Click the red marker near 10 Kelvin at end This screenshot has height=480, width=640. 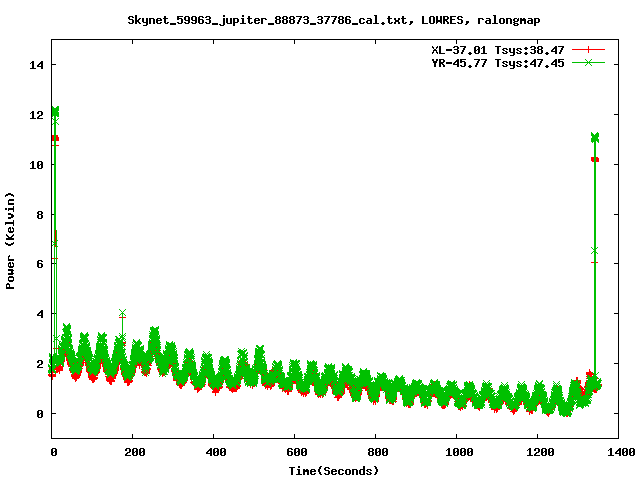point(595,160)
